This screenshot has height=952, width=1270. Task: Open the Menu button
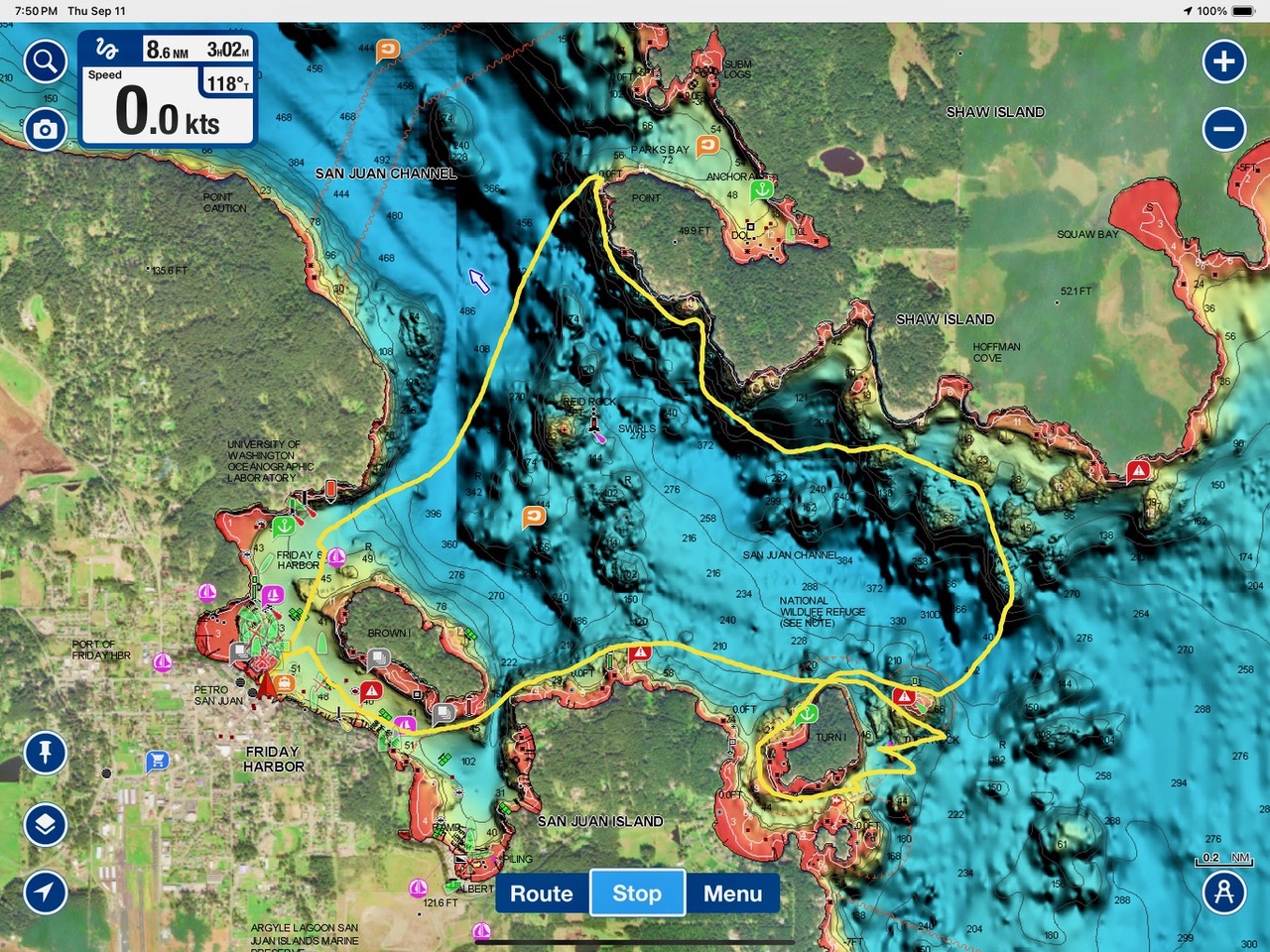coord(732,893)
